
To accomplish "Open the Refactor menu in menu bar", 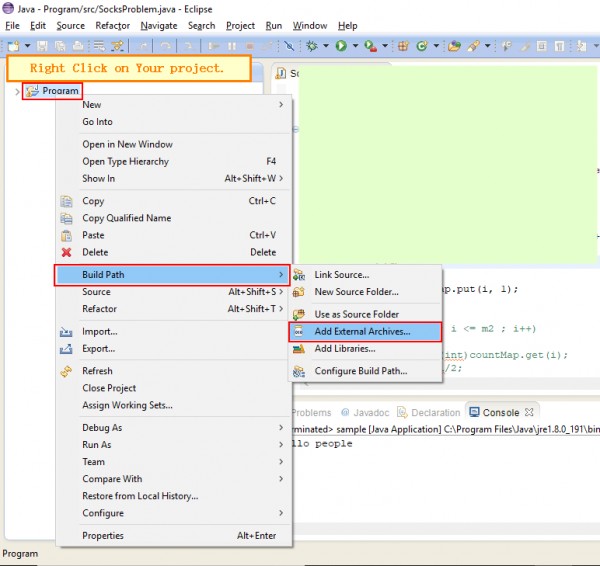I will point(112,25).
